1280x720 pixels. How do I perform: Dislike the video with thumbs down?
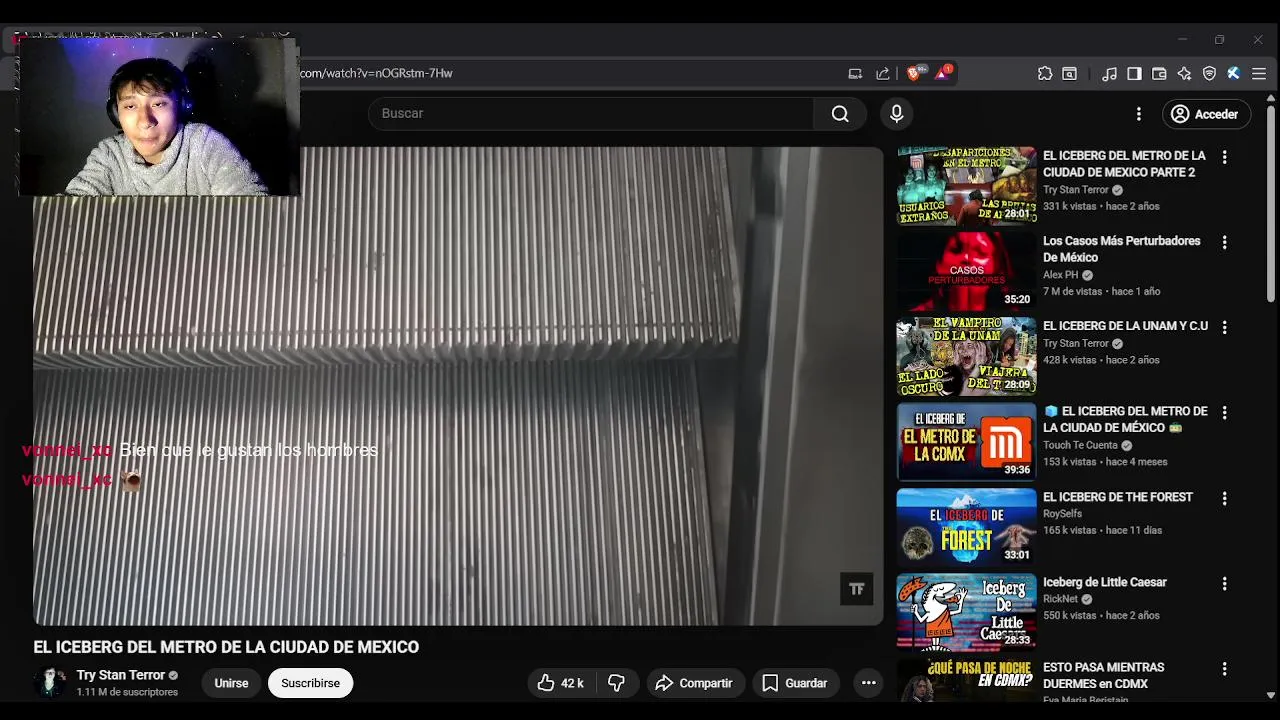617,683
